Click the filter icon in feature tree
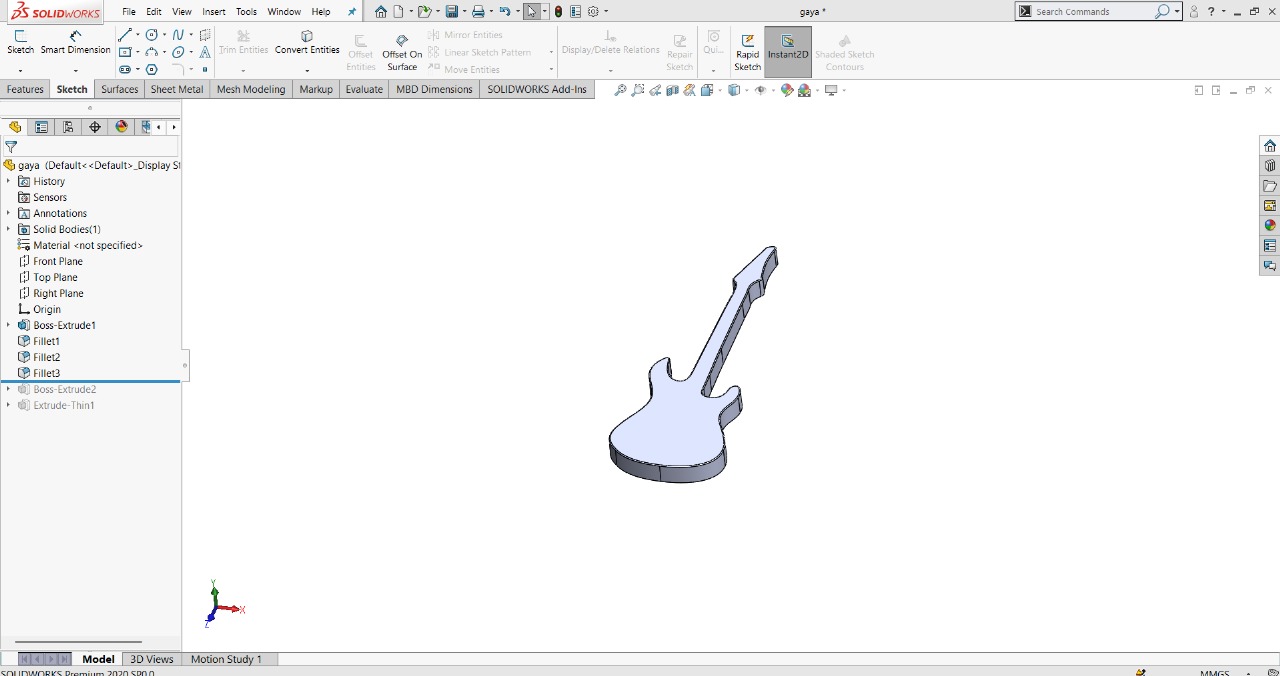1280x676 pixels. point(11,147)
